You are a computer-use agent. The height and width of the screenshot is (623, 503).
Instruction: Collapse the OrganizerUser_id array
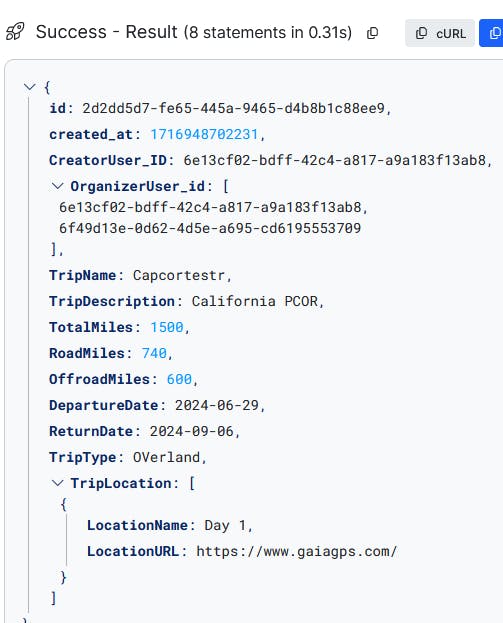pyautogui.click(x=58, y=186)
